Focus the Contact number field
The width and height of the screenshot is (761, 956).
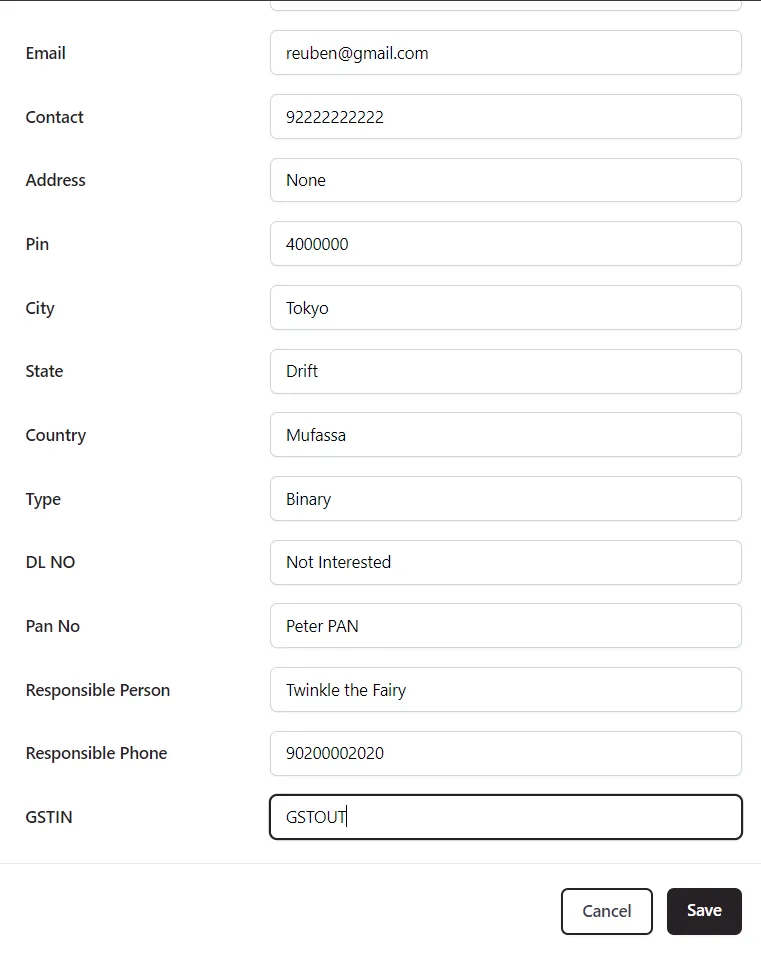pyautogui.click(x=505, y=117)
